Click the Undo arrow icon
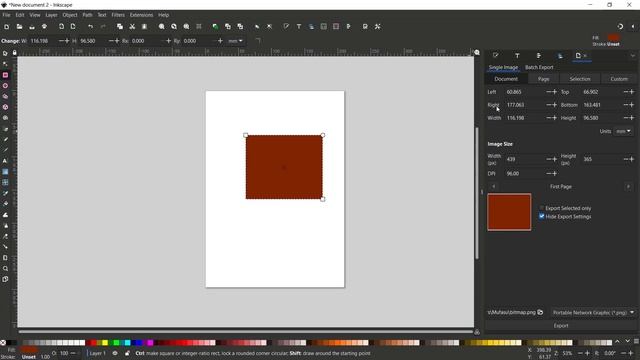Viewport: 640px width, 360px height. [90, 27]
